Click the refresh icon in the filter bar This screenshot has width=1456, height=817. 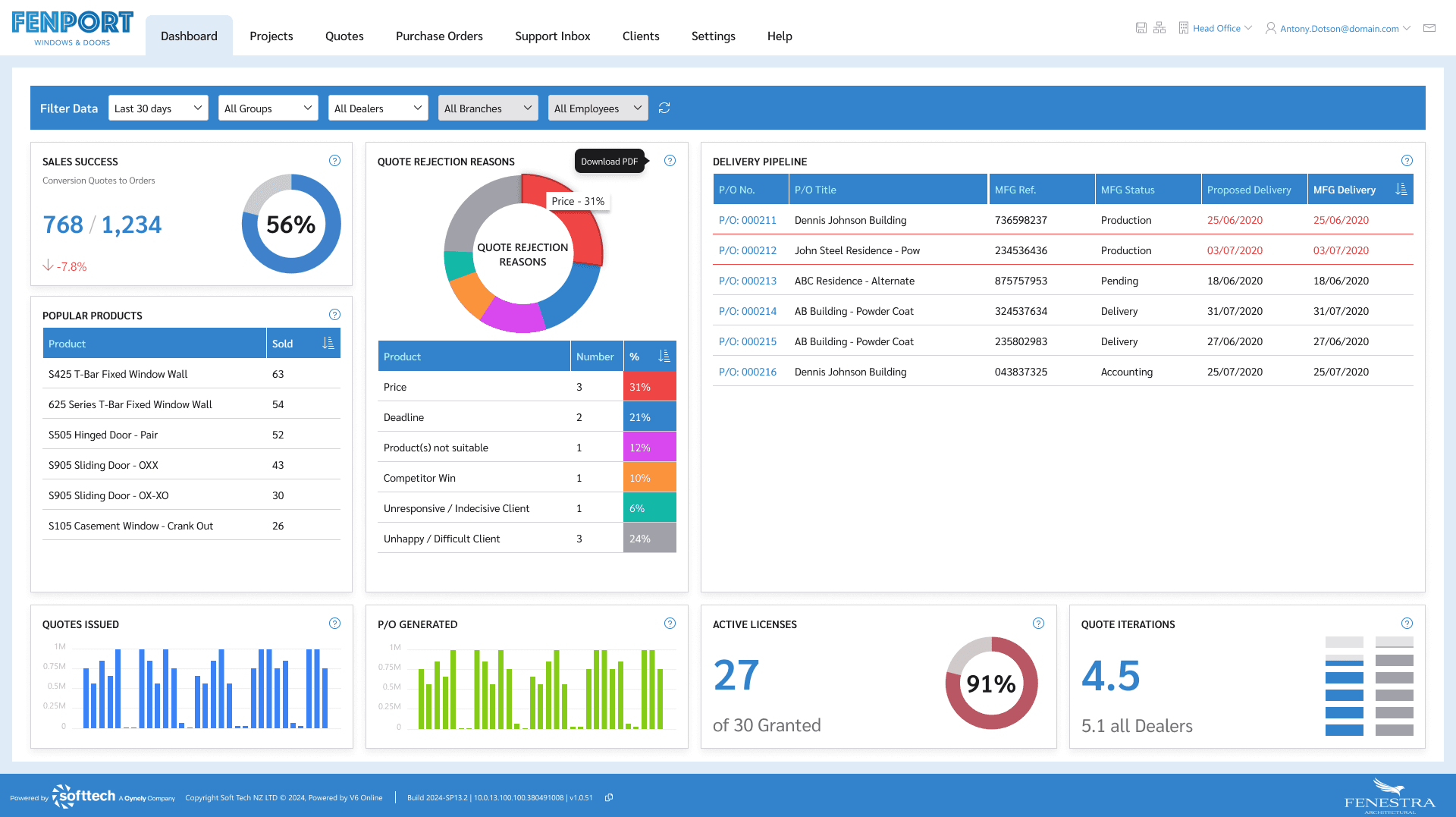pos(664,108)
